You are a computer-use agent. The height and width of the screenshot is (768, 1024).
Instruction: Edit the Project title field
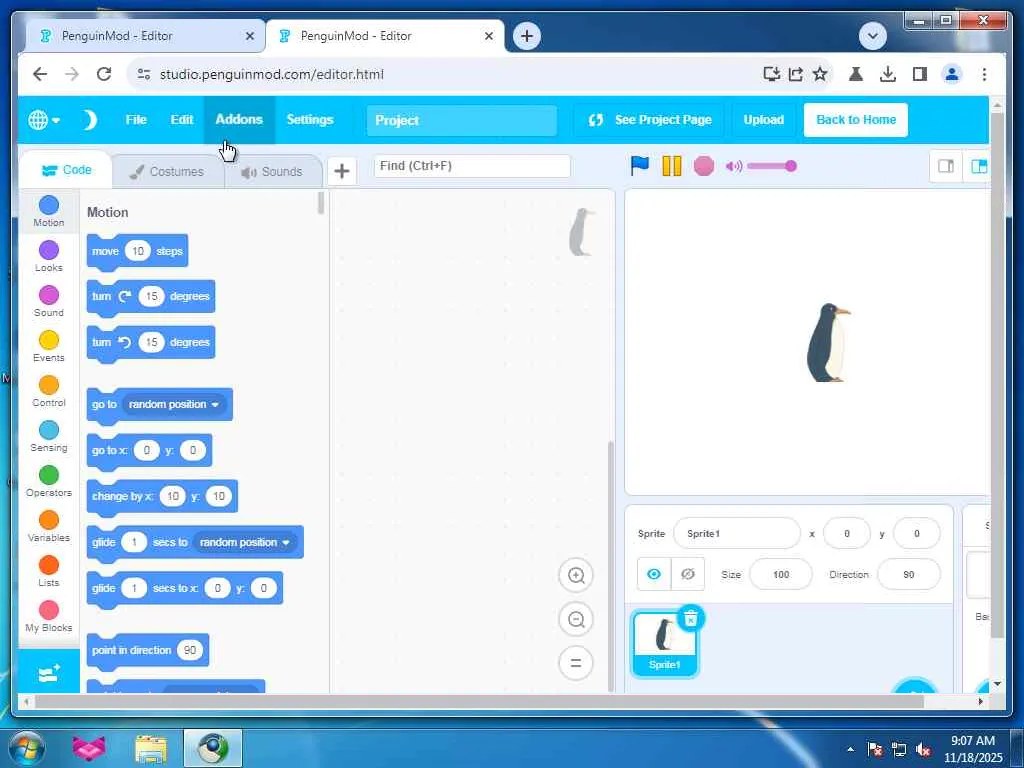[462, 120]
